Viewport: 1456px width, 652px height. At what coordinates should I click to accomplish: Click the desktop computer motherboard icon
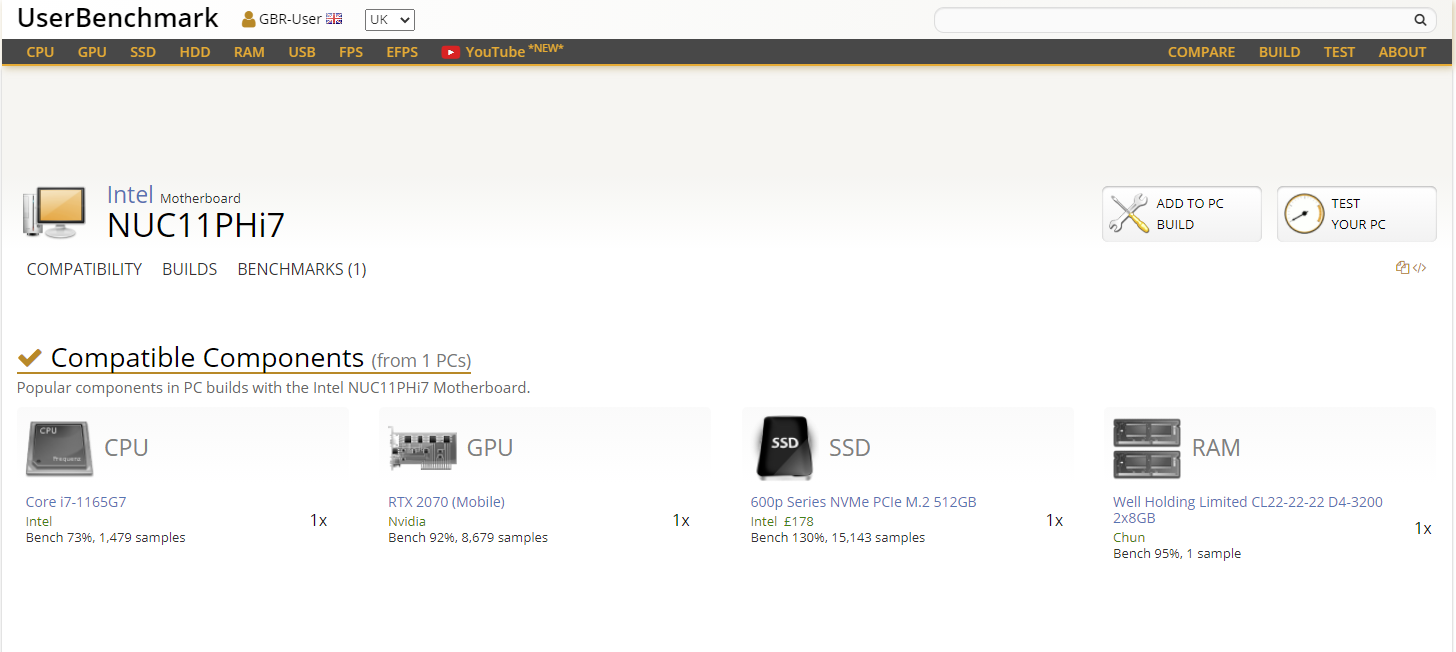coord(53,212)
